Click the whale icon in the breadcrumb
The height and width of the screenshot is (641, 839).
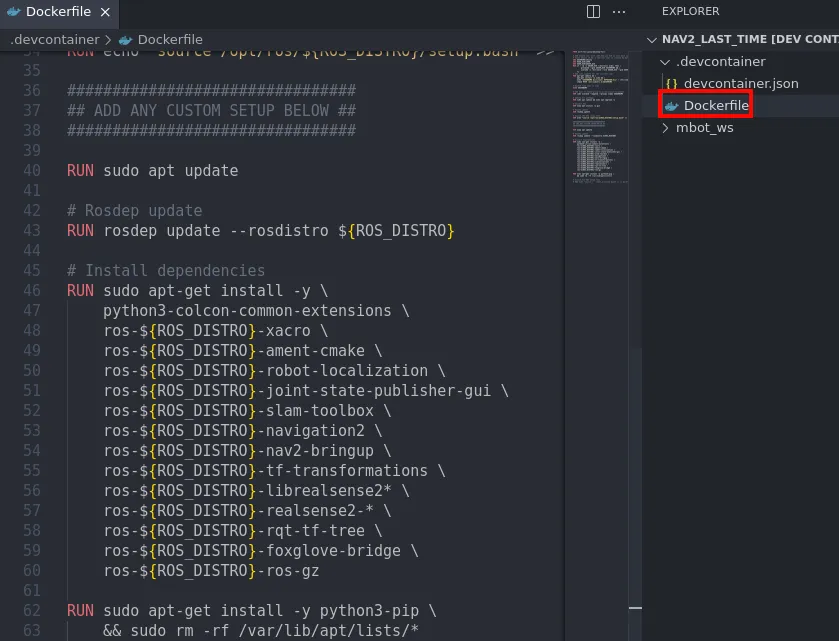[x=125, y=40]
